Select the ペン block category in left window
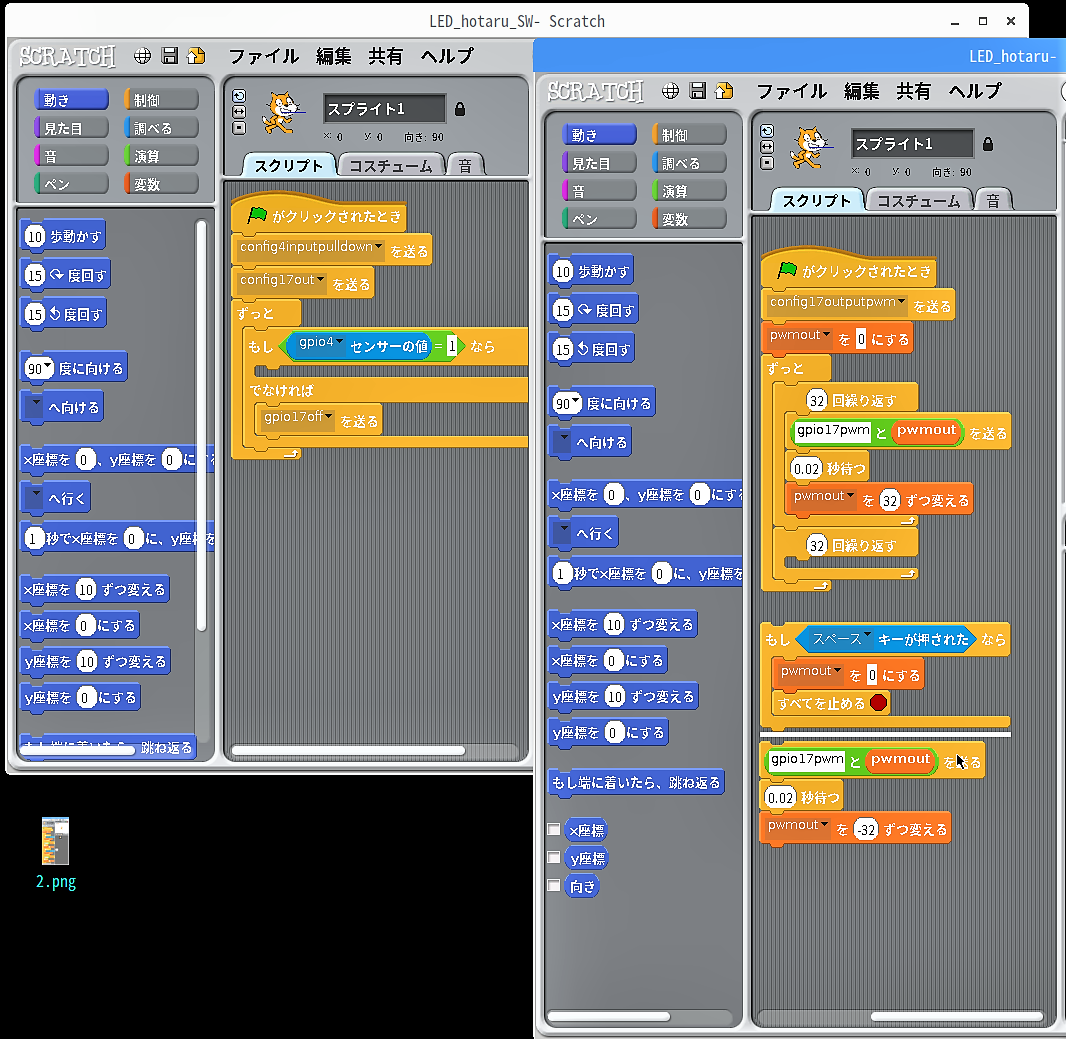 pyautogui.click(x=71, y=184)
